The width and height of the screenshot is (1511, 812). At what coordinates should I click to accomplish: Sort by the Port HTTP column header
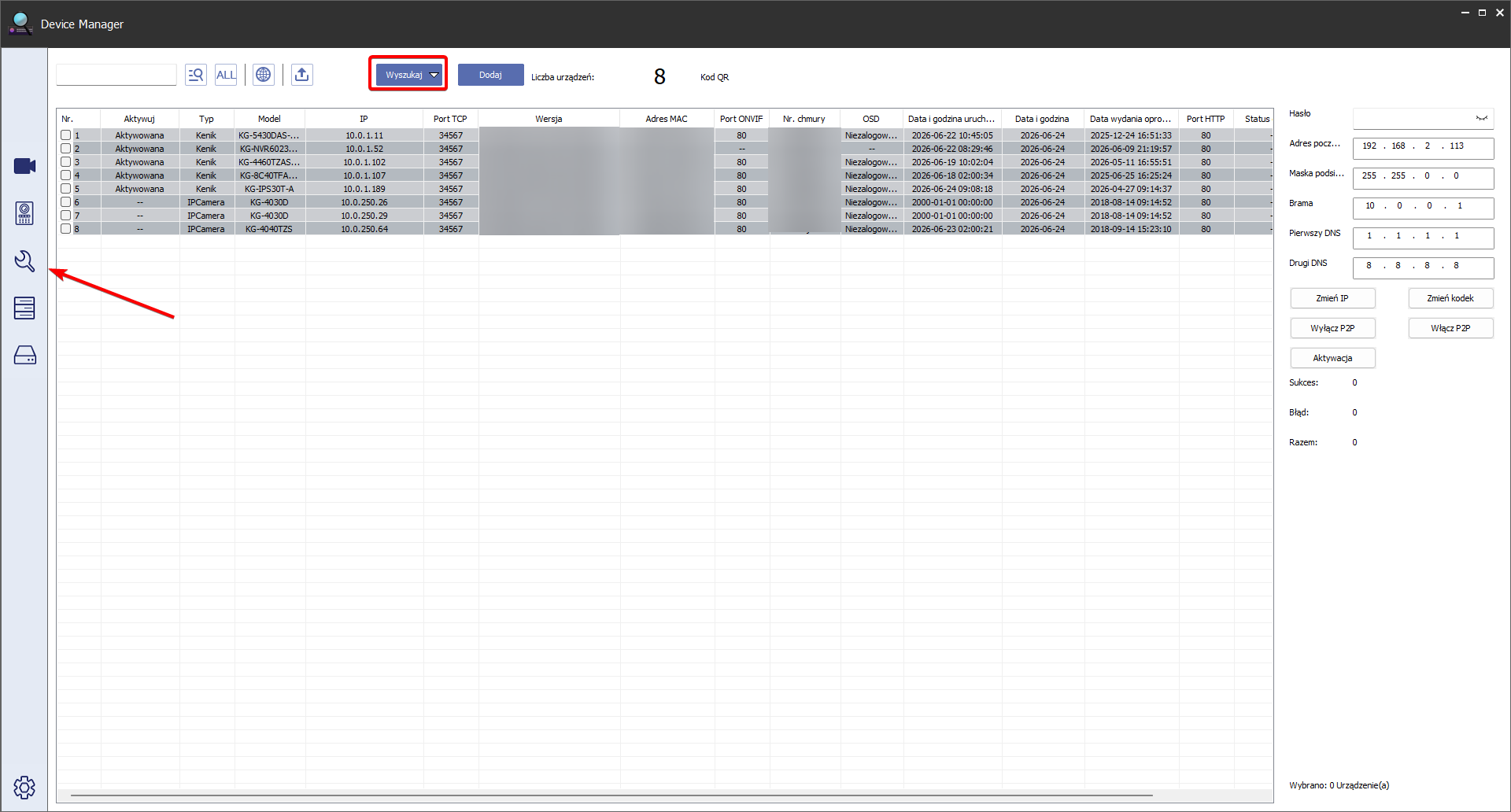click(1206, 119)
